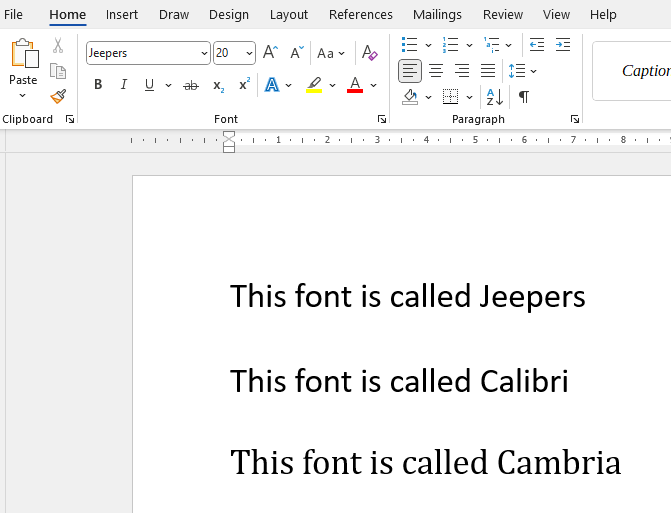671x513 pixels.
Task: Click the text line ending in Cambria
Action: [425, 463]
